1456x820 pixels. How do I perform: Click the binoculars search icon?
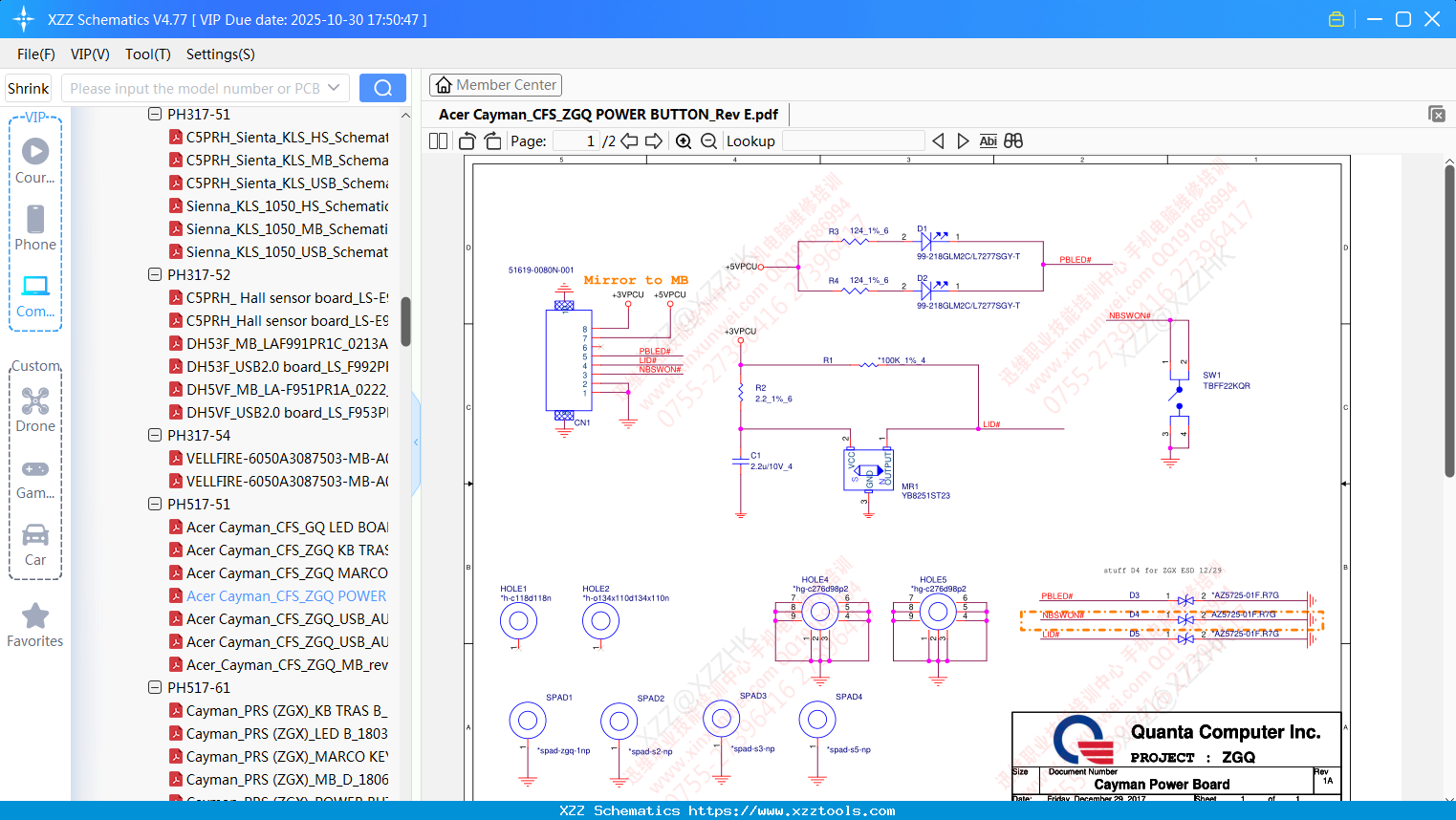pos(1013,141)
